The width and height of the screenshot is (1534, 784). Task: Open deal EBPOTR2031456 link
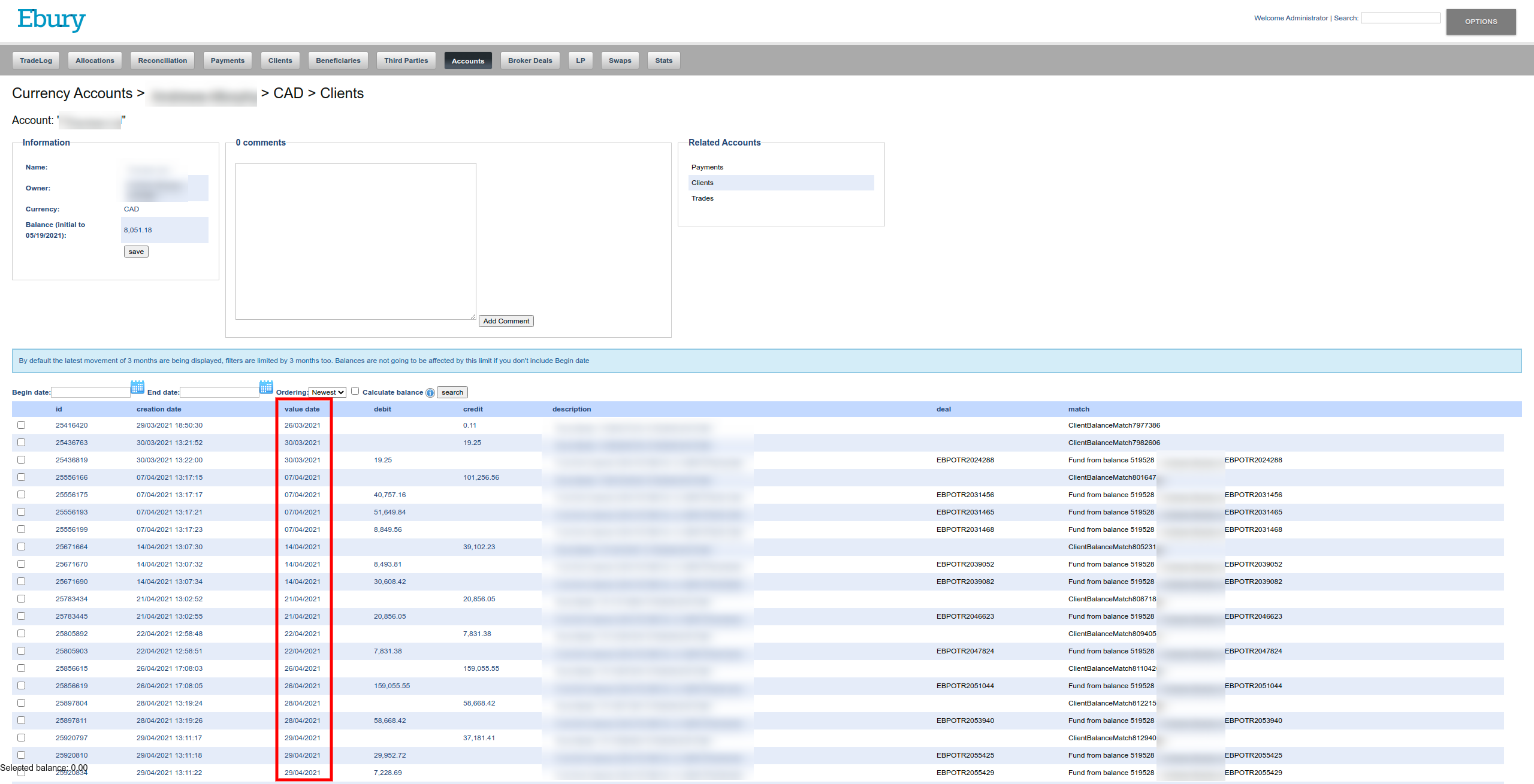point(965,495)
